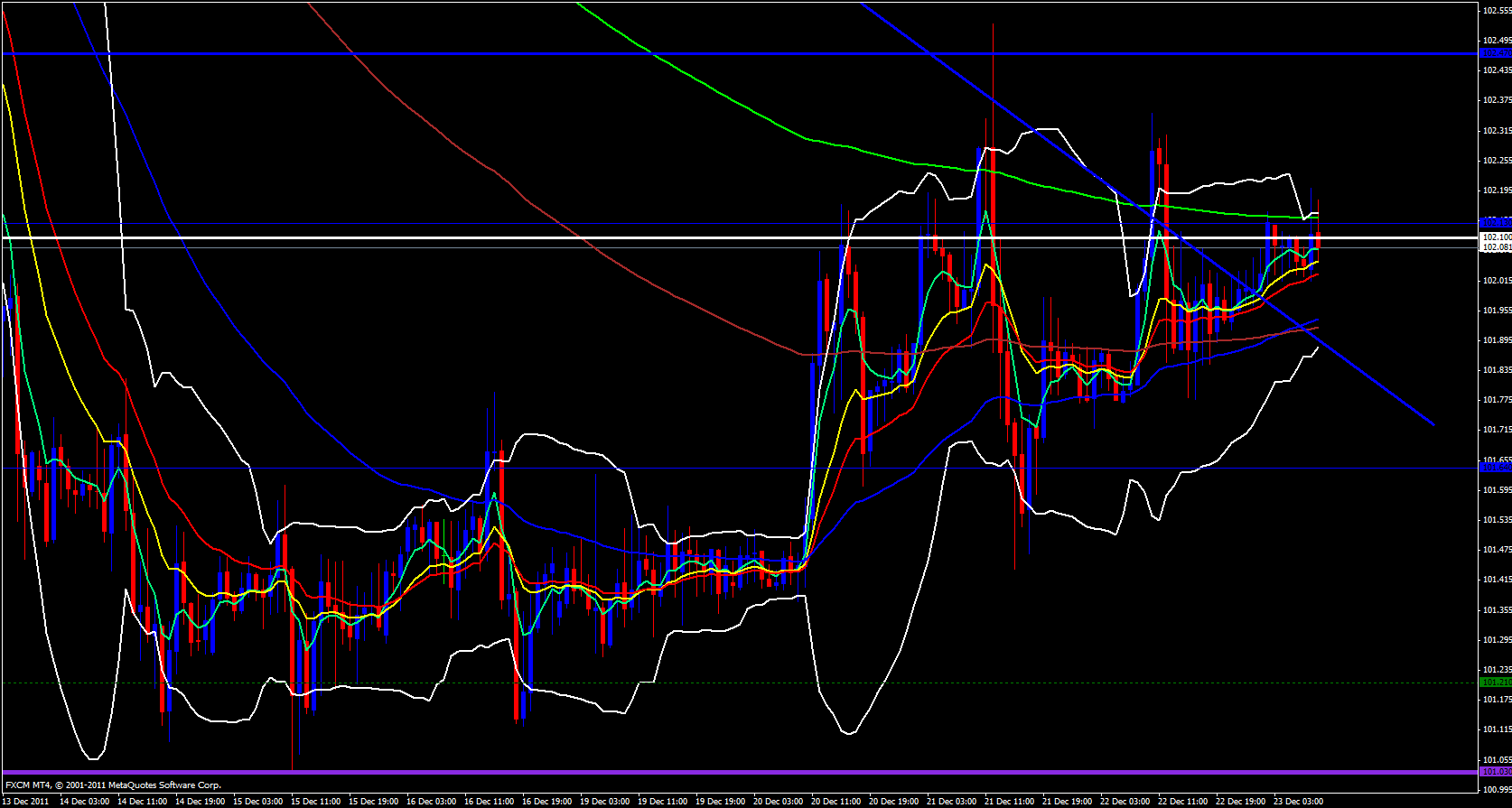
Task: Click the 101.535 price axis label
Action: pyautogui.click(x=1497, y=520)
